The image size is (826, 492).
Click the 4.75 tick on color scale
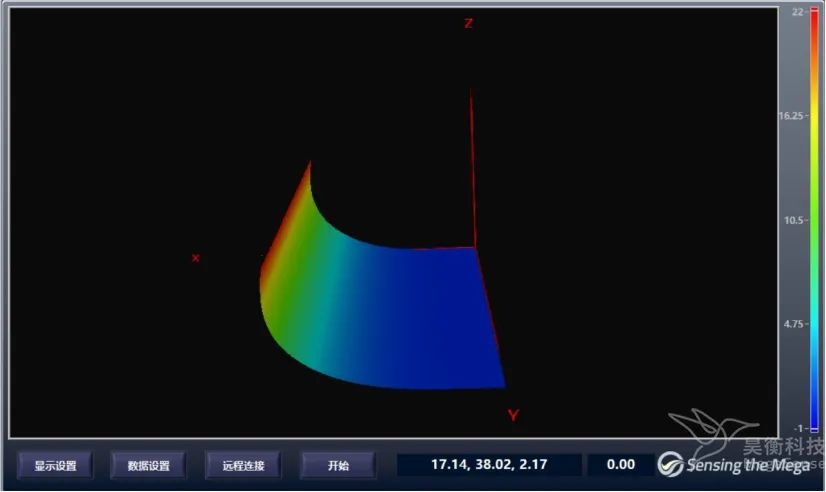click(794, 324)
